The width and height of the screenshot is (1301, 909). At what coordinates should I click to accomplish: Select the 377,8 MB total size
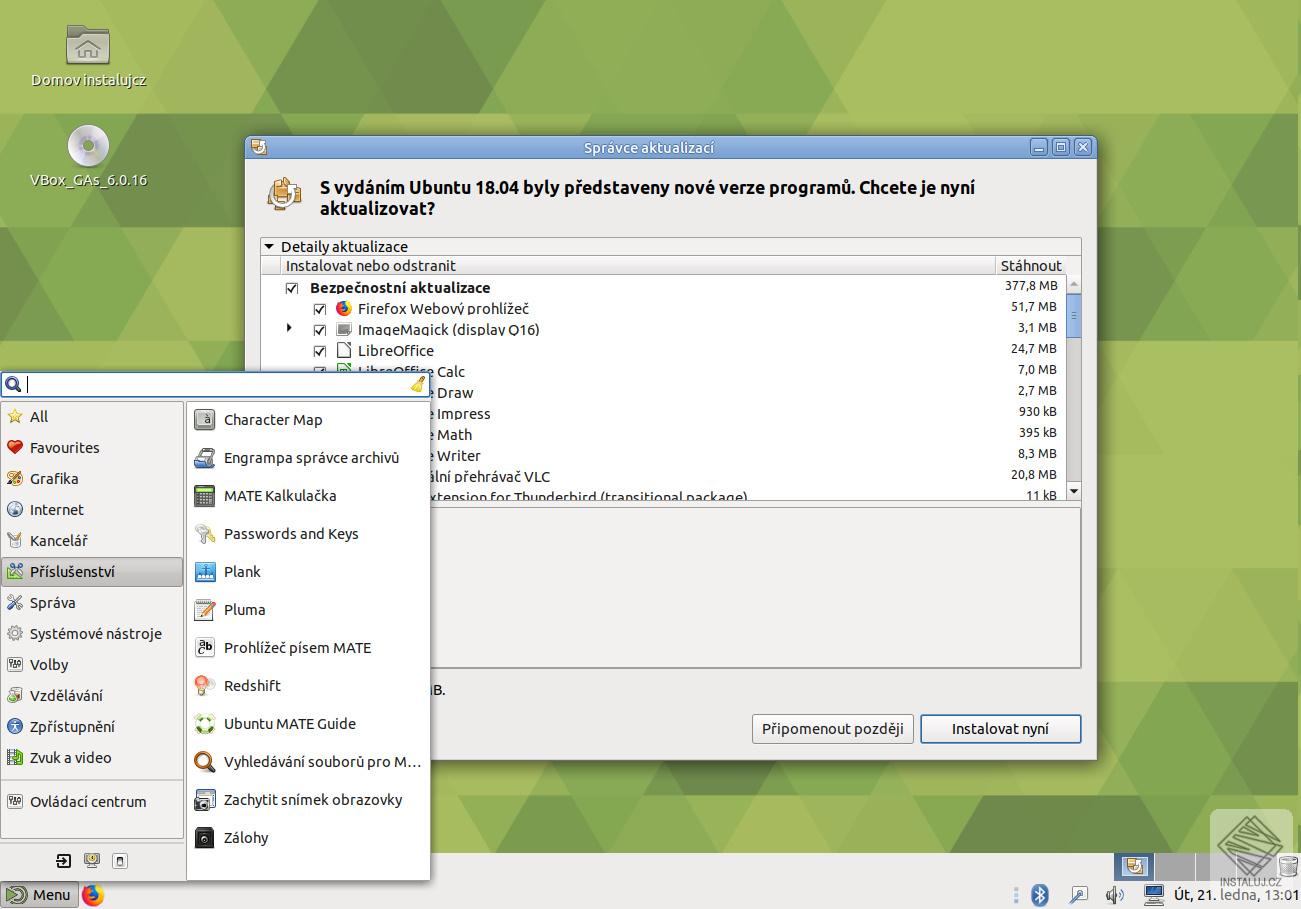coord(1031,286)
